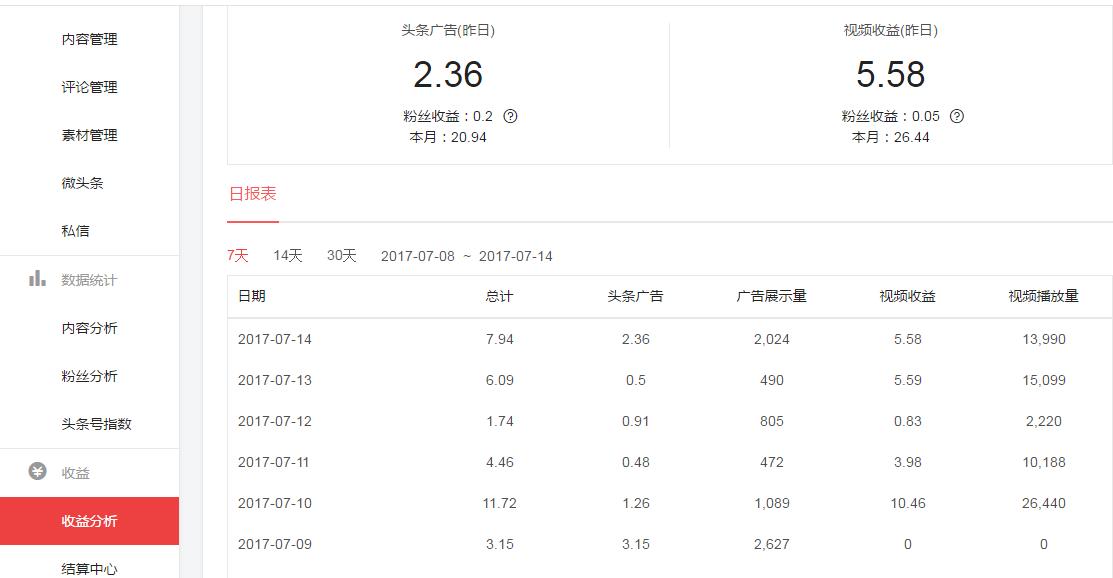Image resolution: width=1113 pixels, height=578 pixels.
Task: Open the 结算中心 settlement center
Action: (90, 568)
